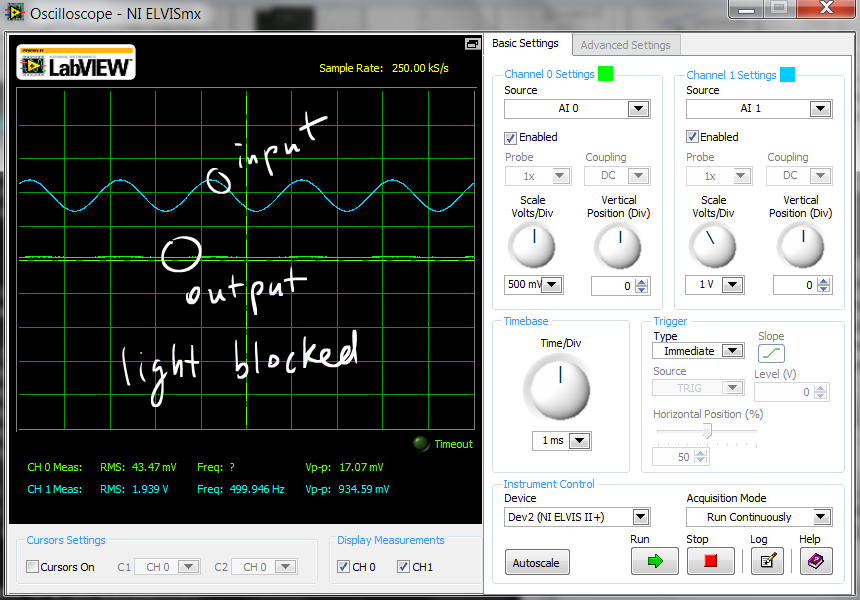Click the graph display toggle icon at top-right
This screenshot has width=860, height=600.
(x=472, y=44)
